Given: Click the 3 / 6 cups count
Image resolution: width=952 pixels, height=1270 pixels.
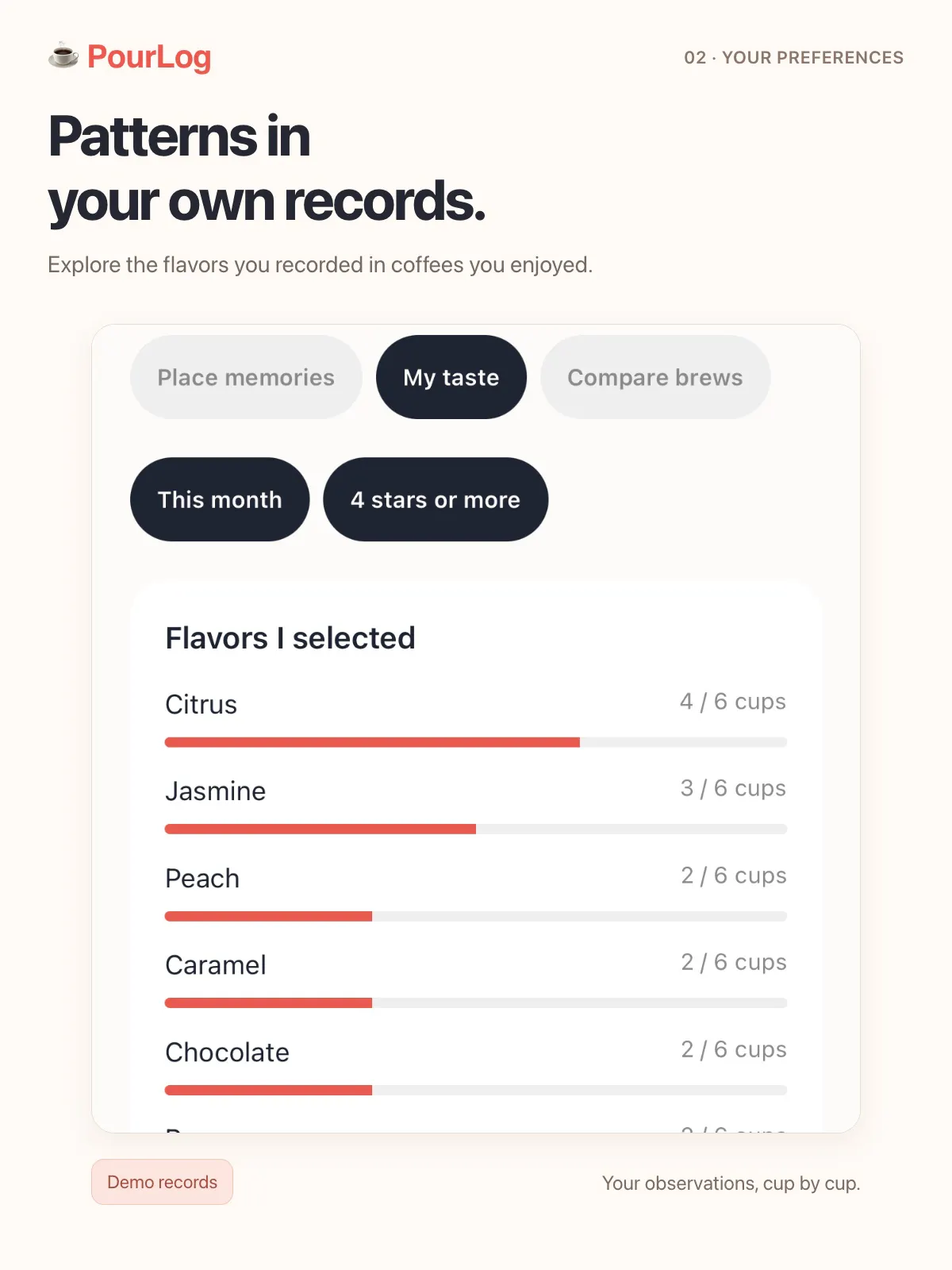Looking at the screenshot, I should (x=733, y=787).
